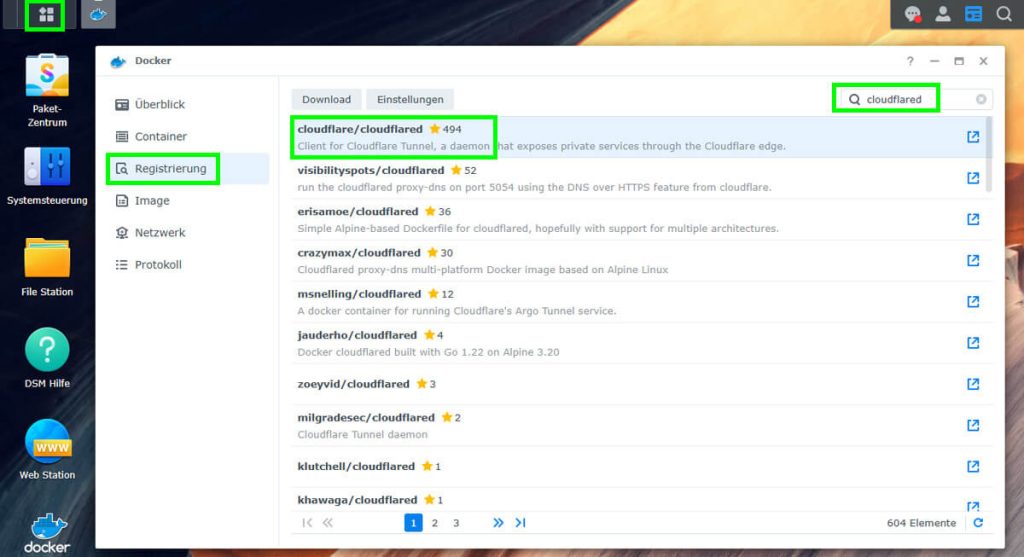Jump forward several pages with double-chevron

498,522
